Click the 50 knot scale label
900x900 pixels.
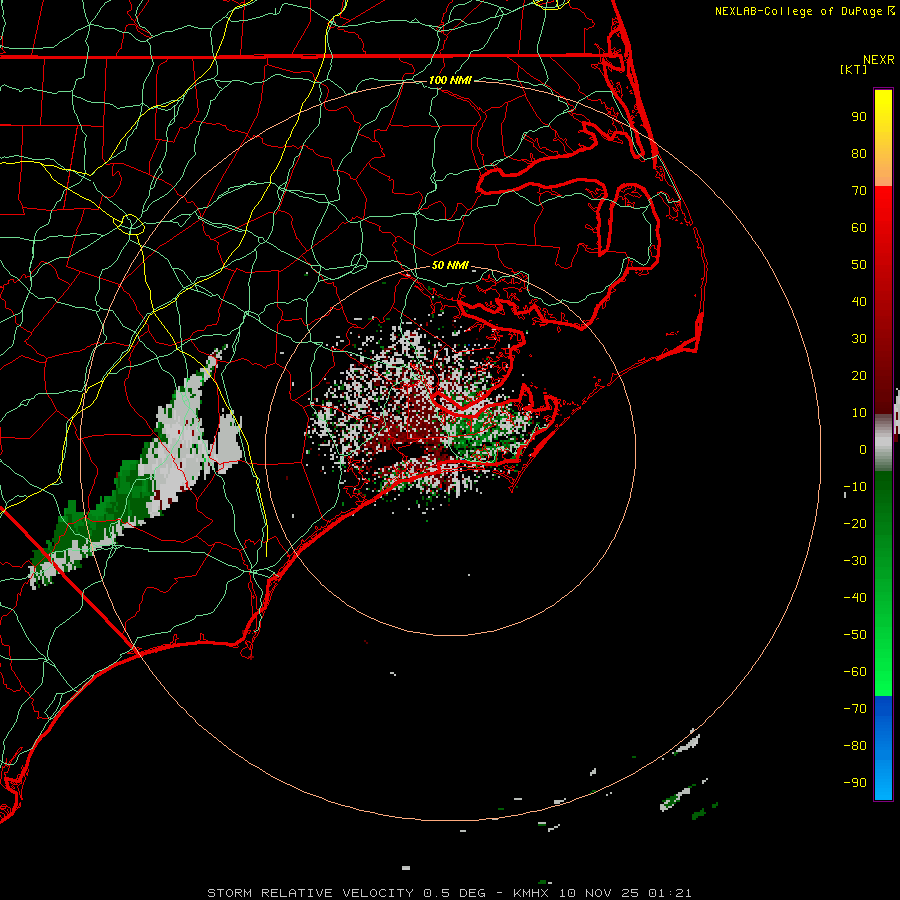point(859,265)
